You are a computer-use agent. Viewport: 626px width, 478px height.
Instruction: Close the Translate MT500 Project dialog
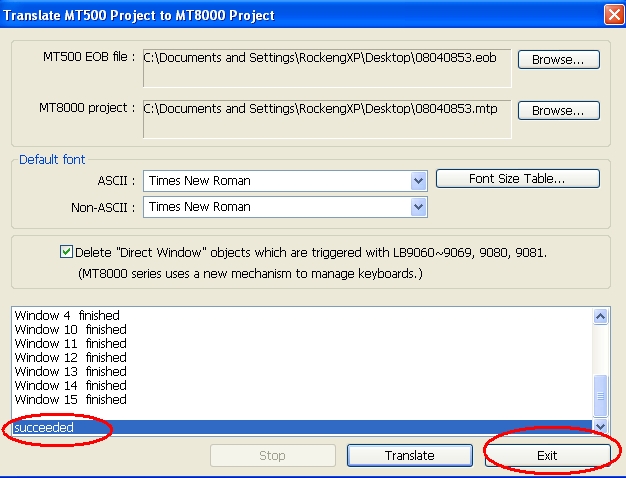click(x=614, y=15)
